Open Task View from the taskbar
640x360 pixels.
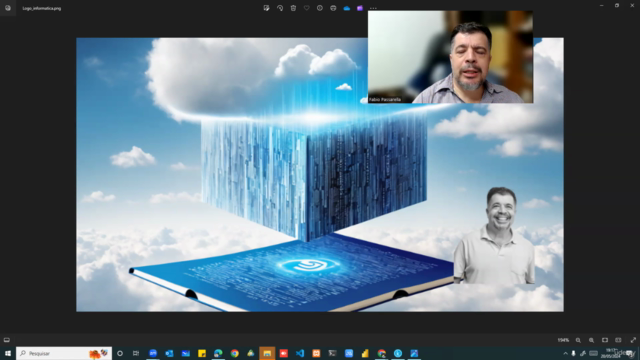(x=136, y=353)
